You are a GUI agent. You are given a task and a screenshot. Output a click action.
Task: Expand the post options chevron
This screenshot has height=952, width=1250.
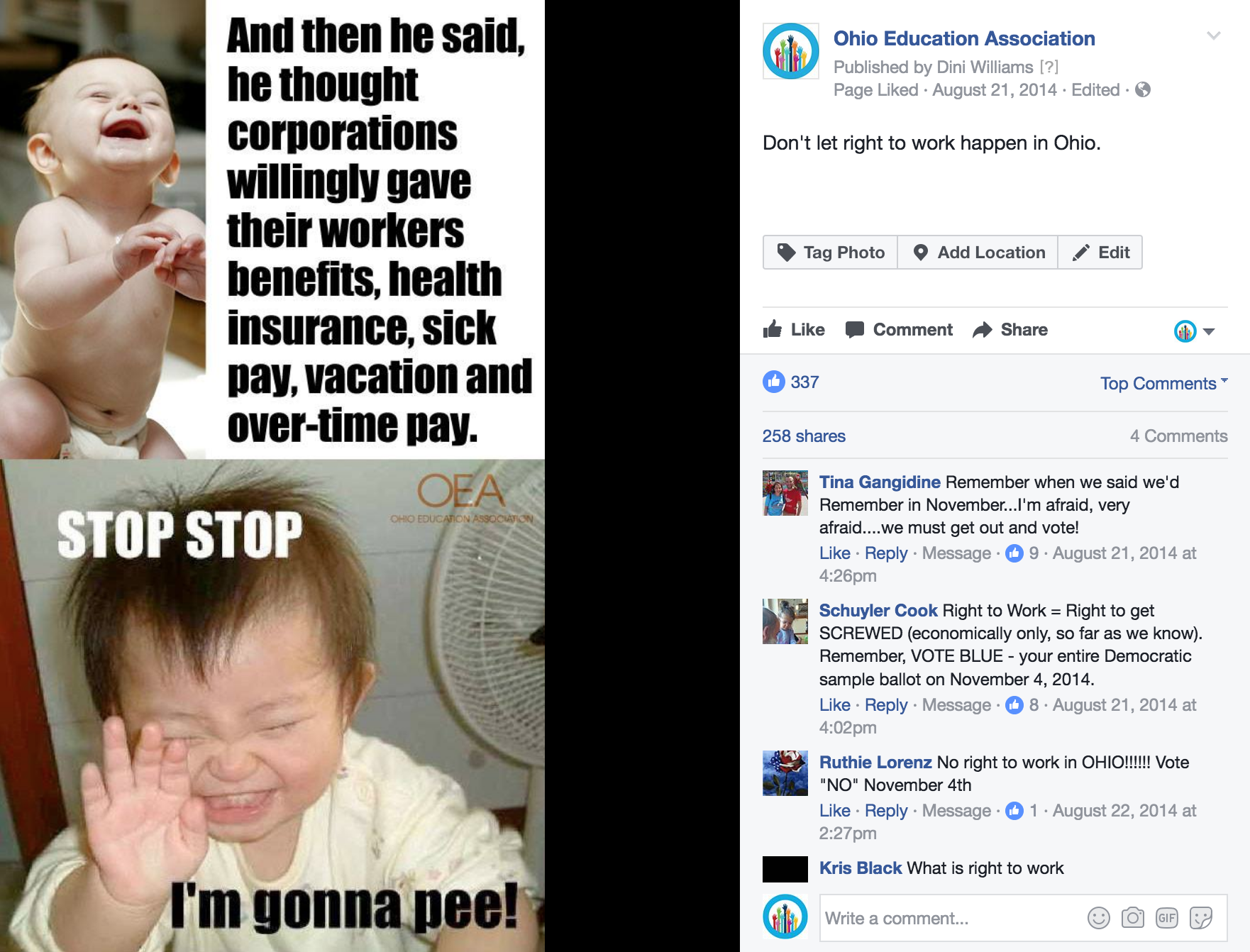click(1213, 35)
